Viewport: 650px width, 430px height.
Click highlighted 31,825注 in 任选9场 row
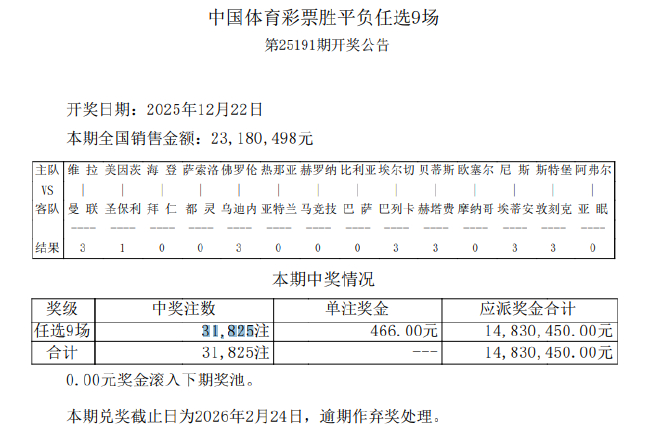pyautogui.click(x=235, y=331)
